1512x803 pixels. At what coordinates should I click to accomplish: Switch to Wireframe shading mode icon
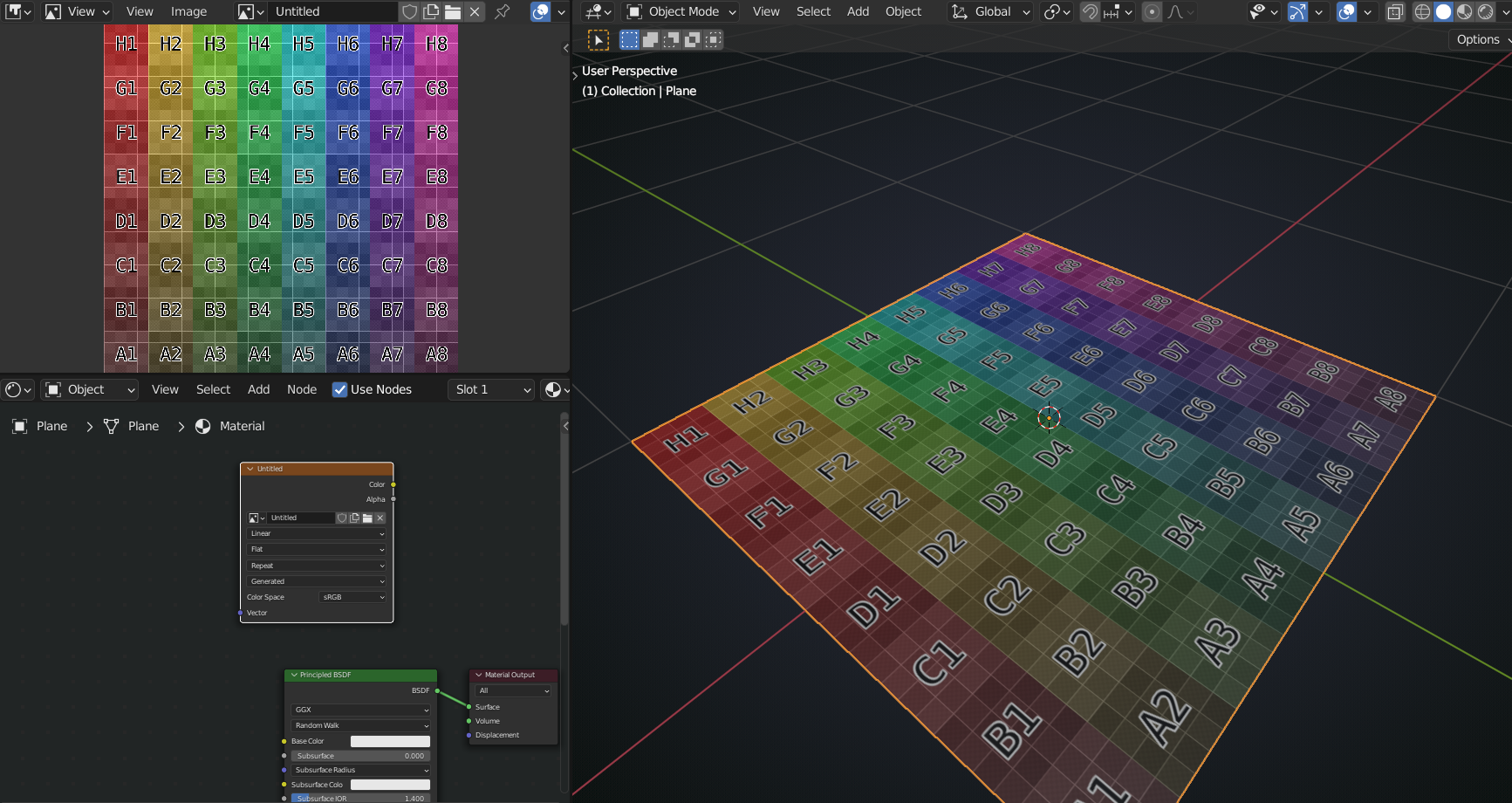click(x=1423, y=11)
